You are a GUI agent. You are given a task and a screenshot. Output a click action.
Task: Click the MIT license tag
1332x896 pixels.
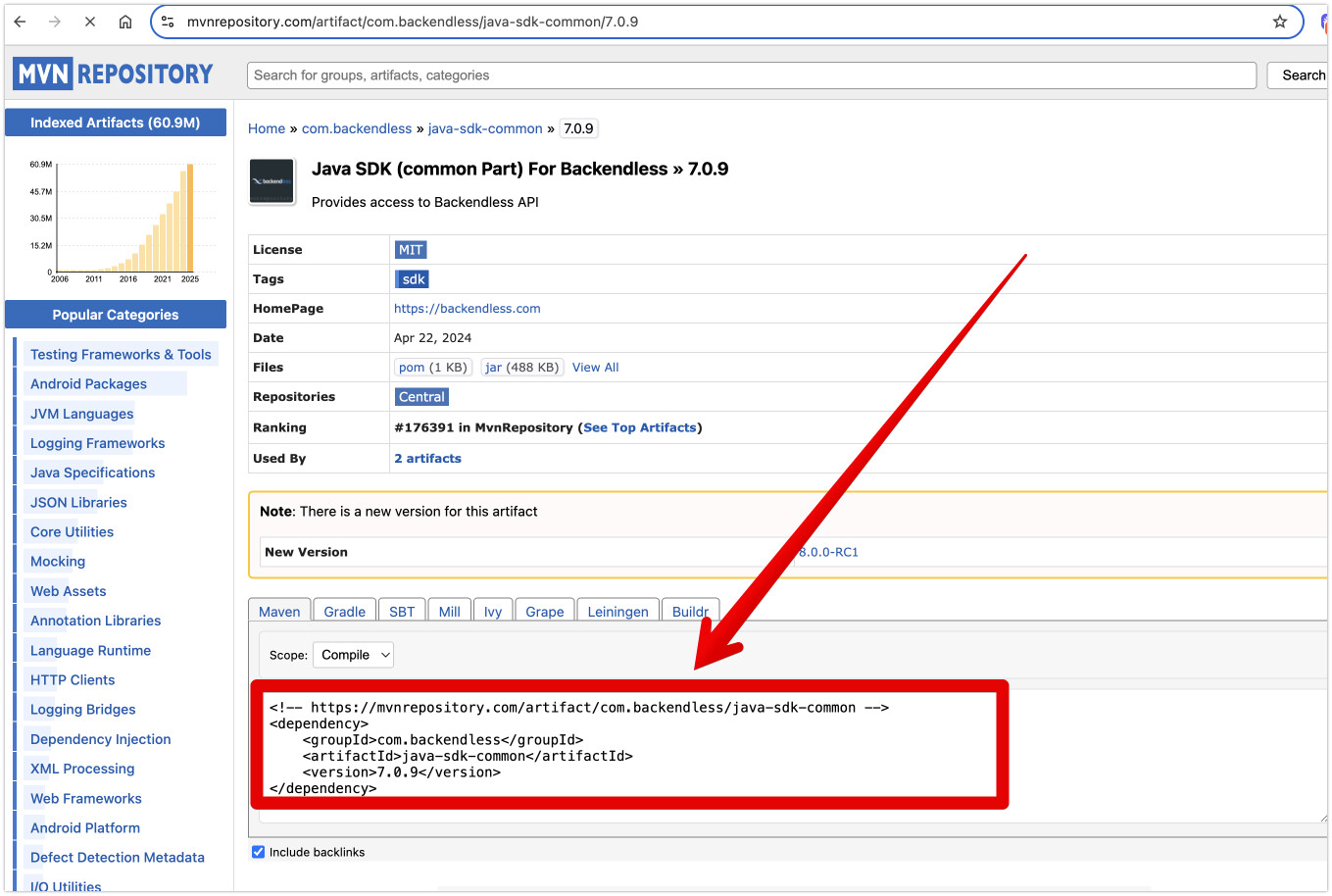411,250
